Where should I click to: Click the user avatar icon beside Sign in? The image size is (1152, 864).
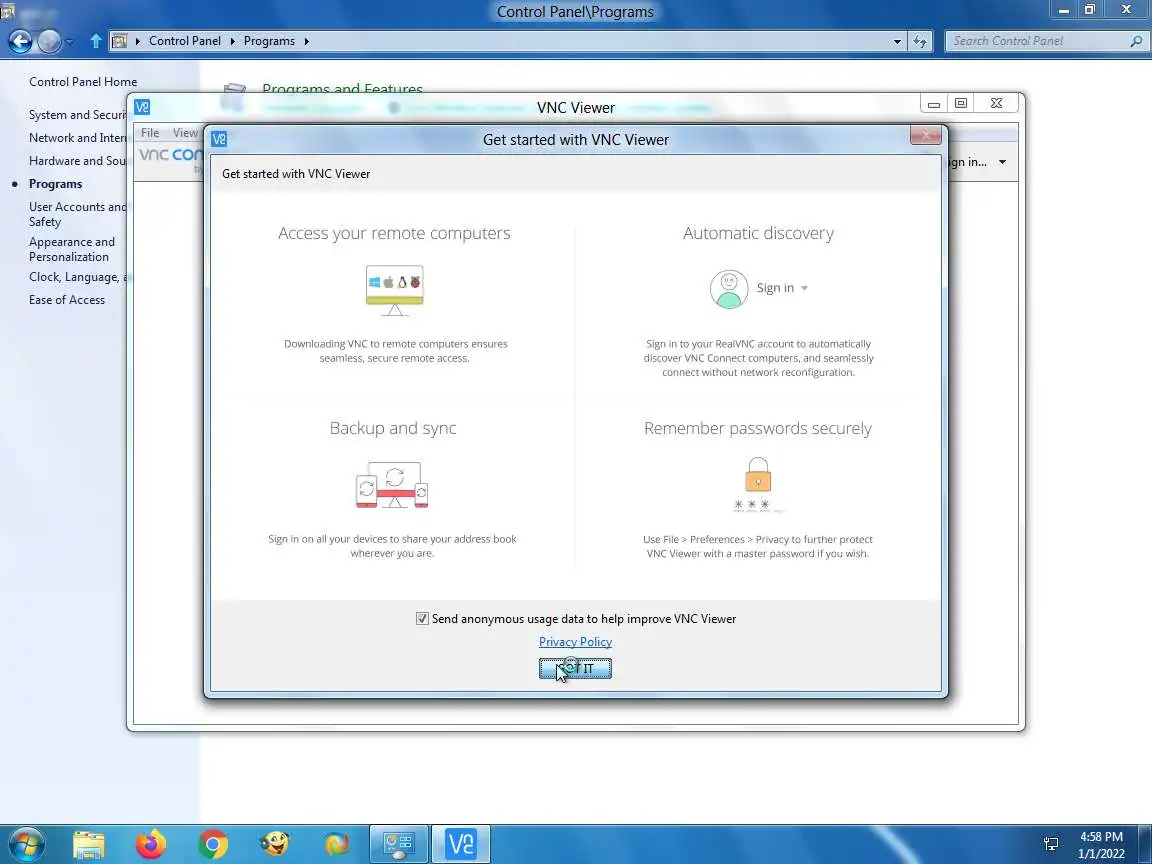click(729, 289)
